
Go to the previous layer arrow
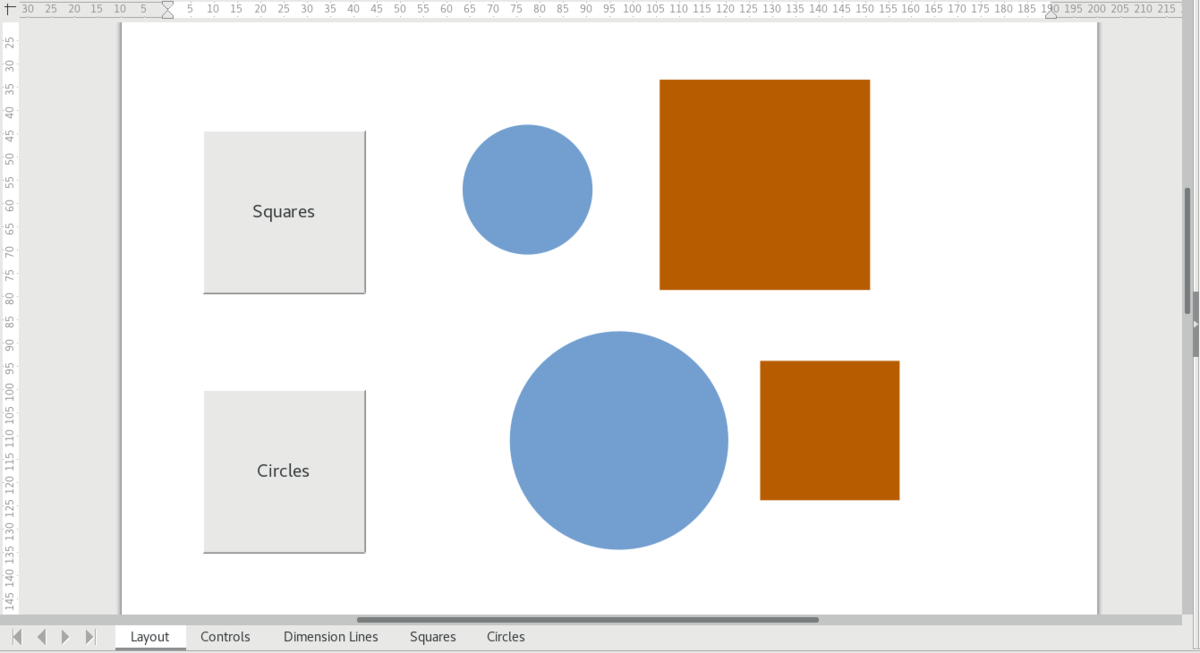point(40,636)
